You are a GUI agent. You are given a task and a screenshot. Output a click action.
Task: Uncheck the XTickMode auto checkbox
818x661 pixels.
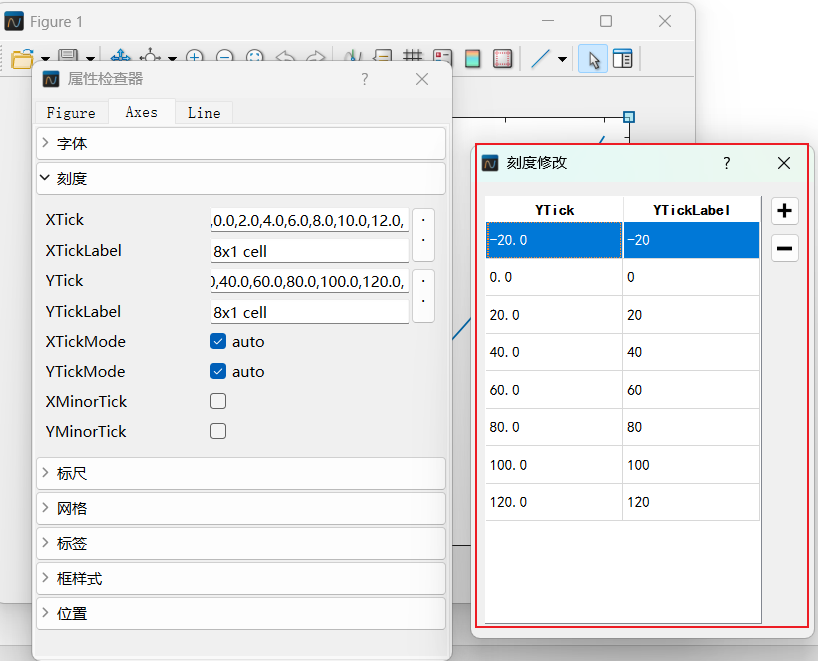tap(218, 342)
